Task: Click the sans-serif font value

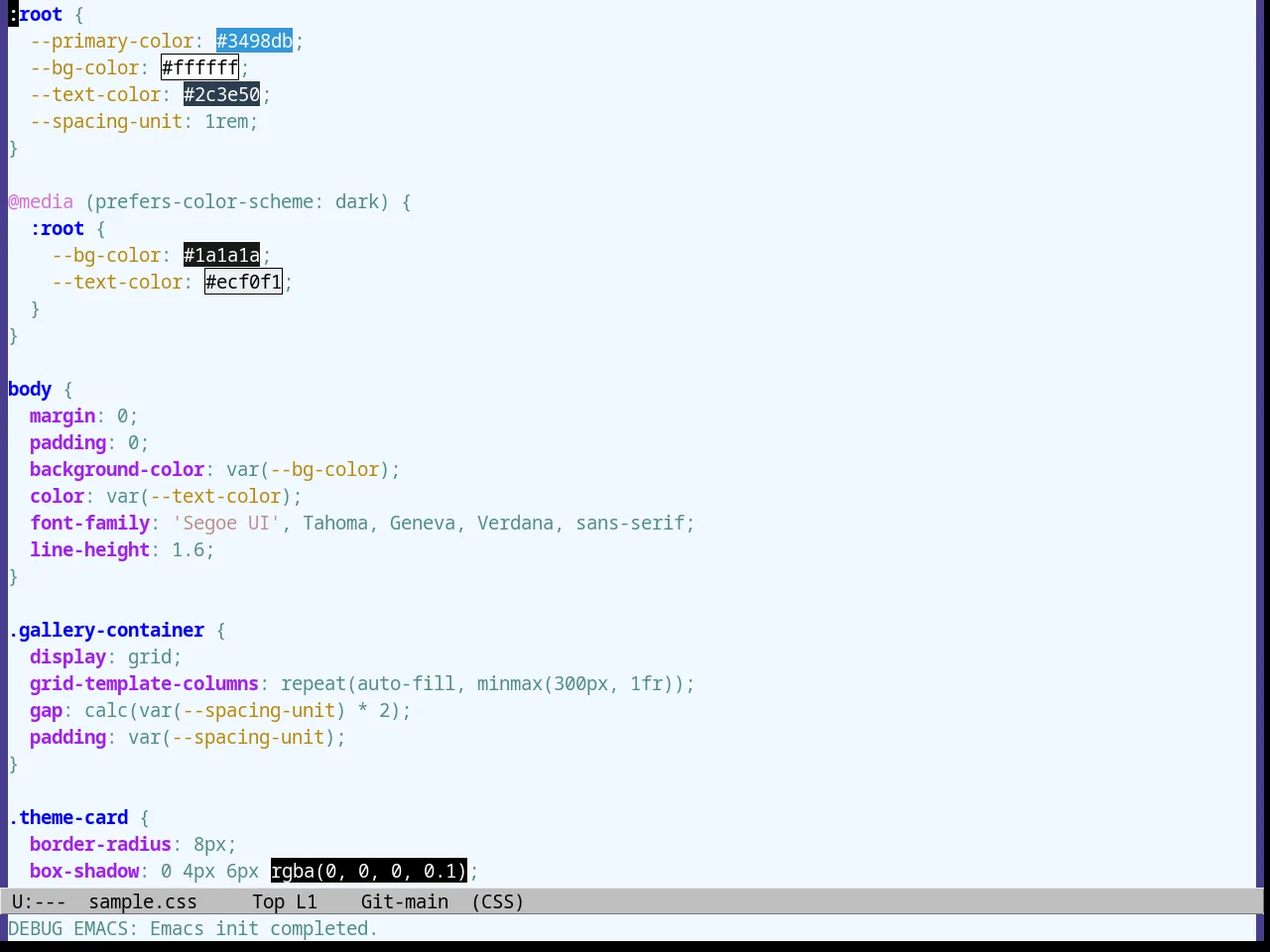Action: [x=630, y=523]
